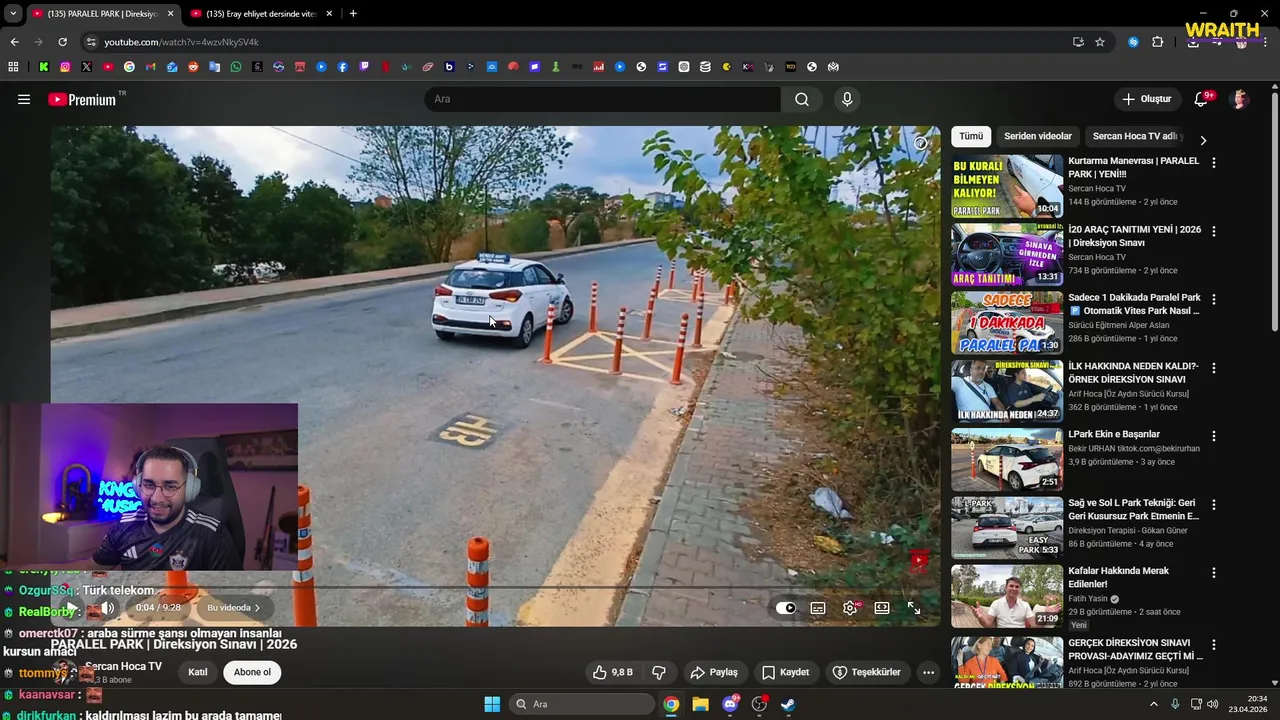Open Kurtarma Manevrası video thumbnail

pyautogui.click(x=1007, y=186)
